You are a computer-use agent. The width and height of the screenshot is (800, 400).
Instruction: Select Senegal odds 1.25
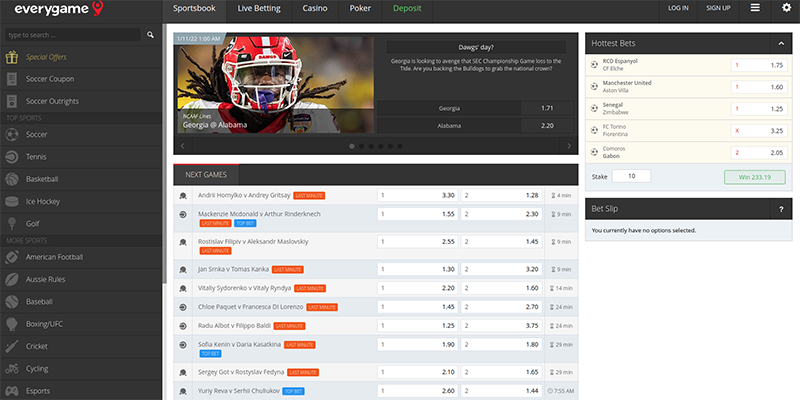click(759, 109)
